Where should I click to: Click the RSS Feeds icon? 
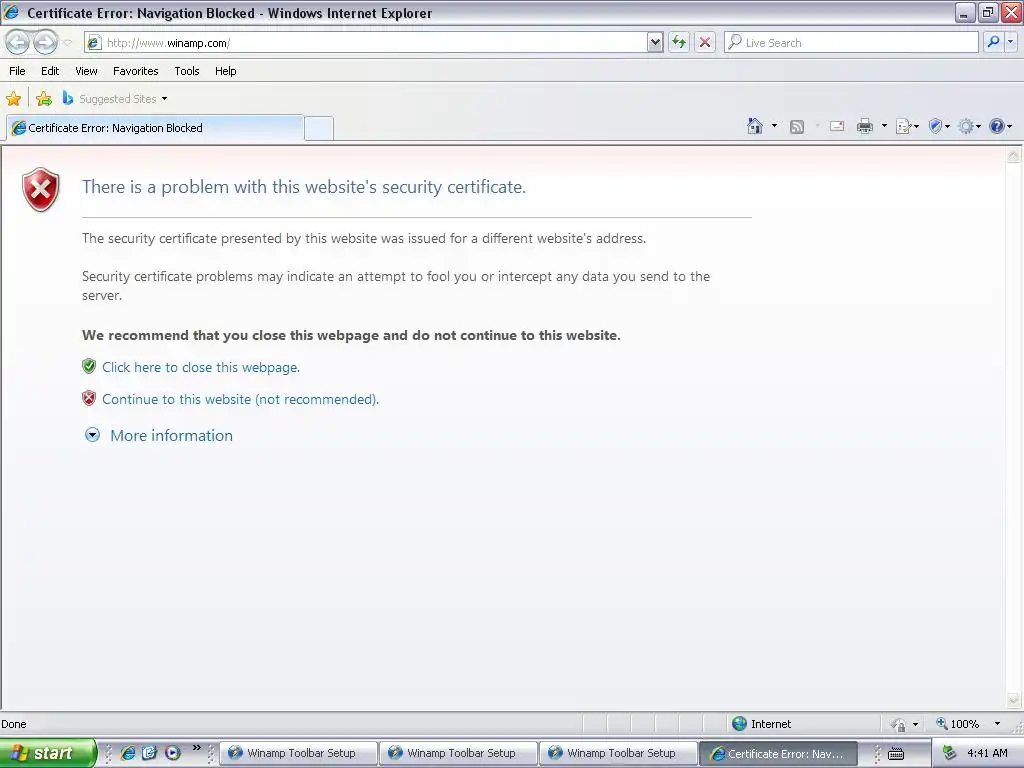click(x=797, y=127)
